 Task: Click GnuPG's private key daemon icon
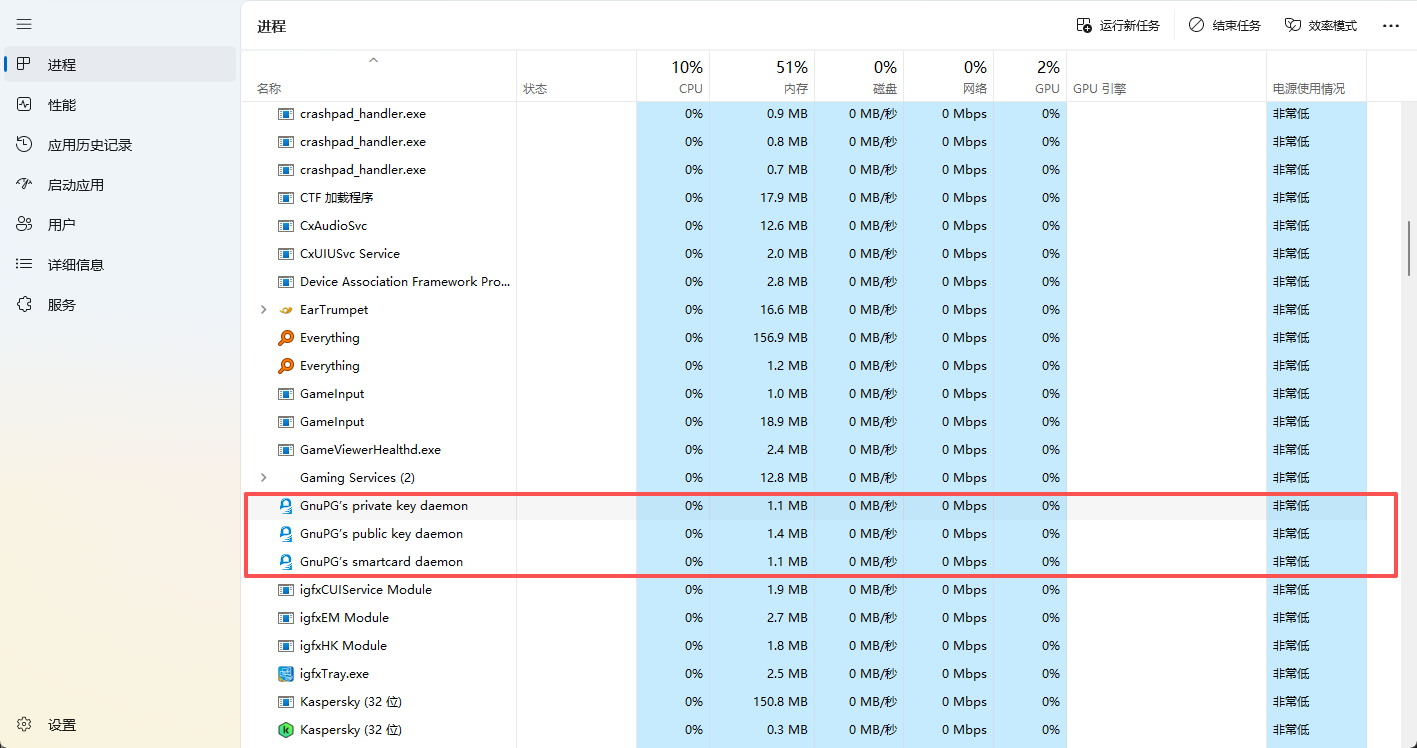tap(286, 506)
